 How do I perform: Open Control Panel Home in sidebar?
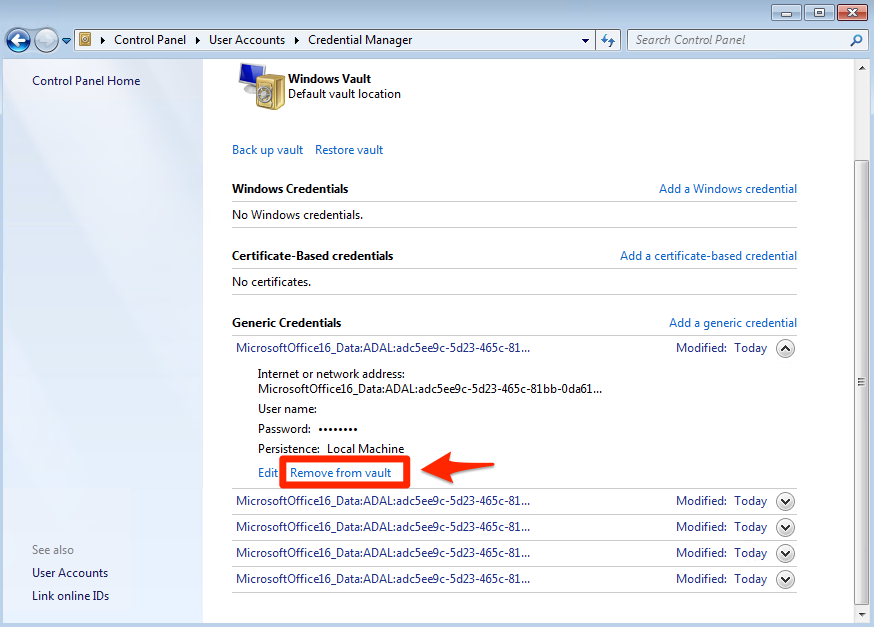86,81
